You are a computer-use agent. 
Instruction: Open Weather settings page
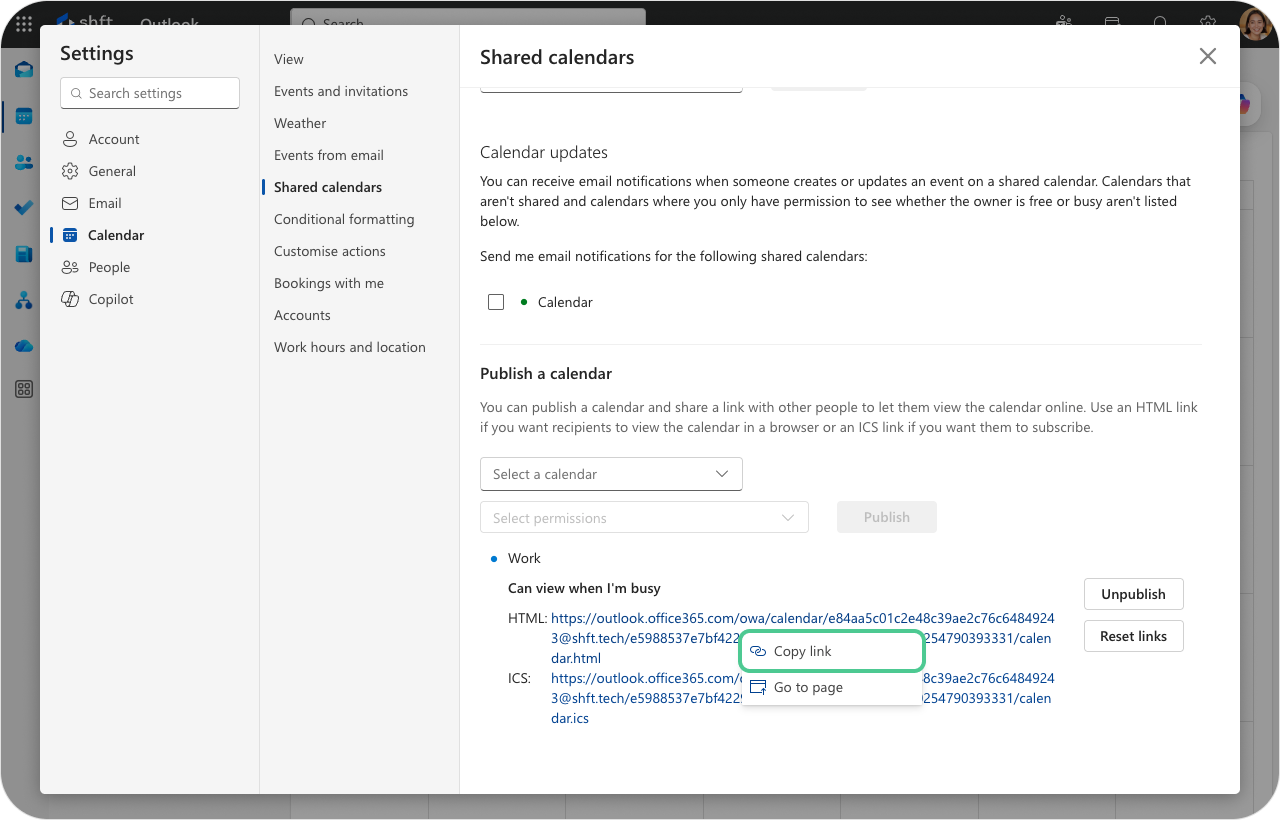click(300, 123)
